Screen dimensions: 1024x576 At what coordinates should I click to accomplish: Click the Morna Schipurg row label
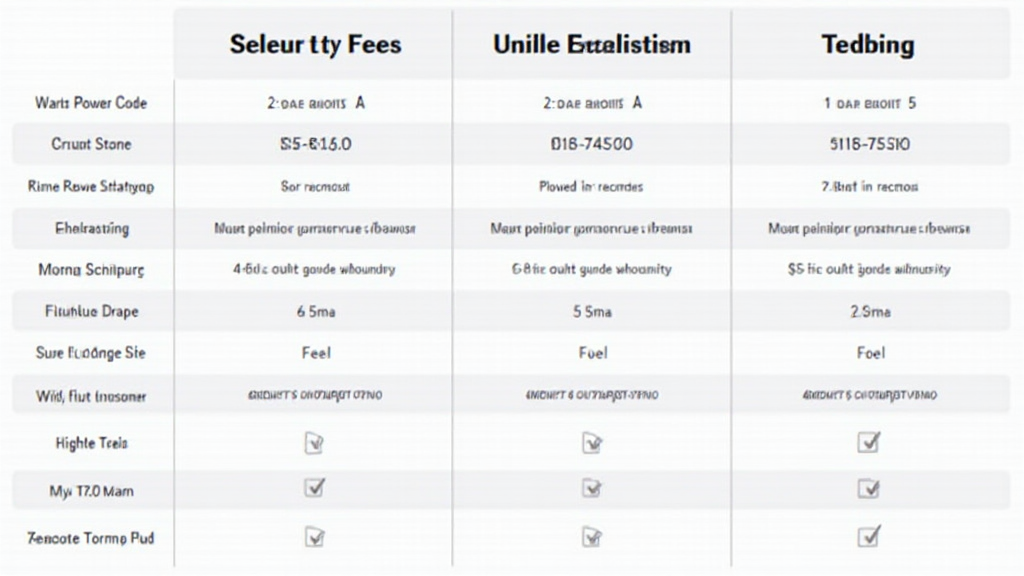91,270
